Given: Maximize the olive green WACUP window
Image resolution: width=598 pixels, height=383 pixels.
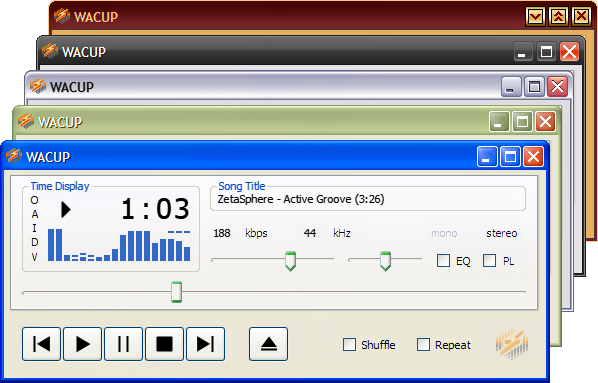Looking at the screenshot, I should tap(522, 122).
